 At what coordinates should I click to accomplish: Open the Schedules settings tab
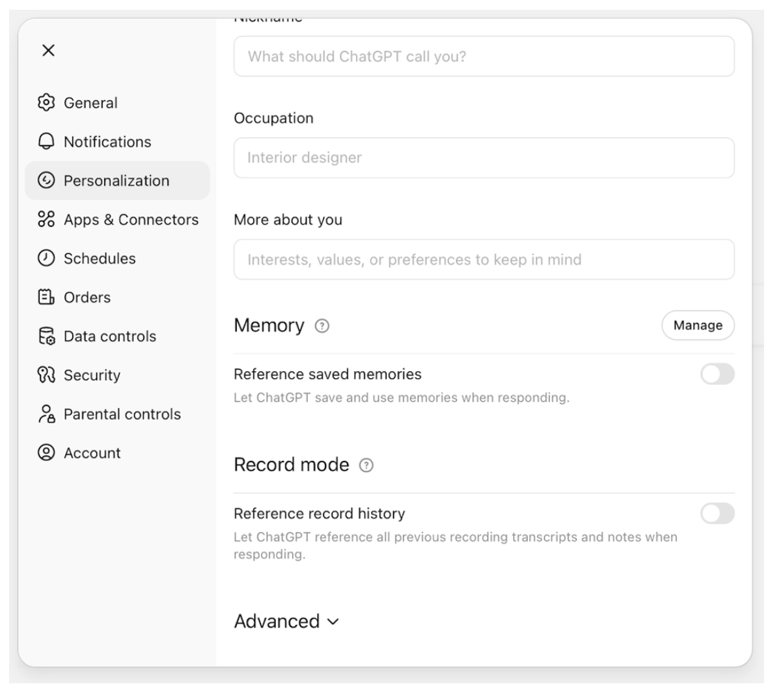pyautogui.click(x=118, y=258)
